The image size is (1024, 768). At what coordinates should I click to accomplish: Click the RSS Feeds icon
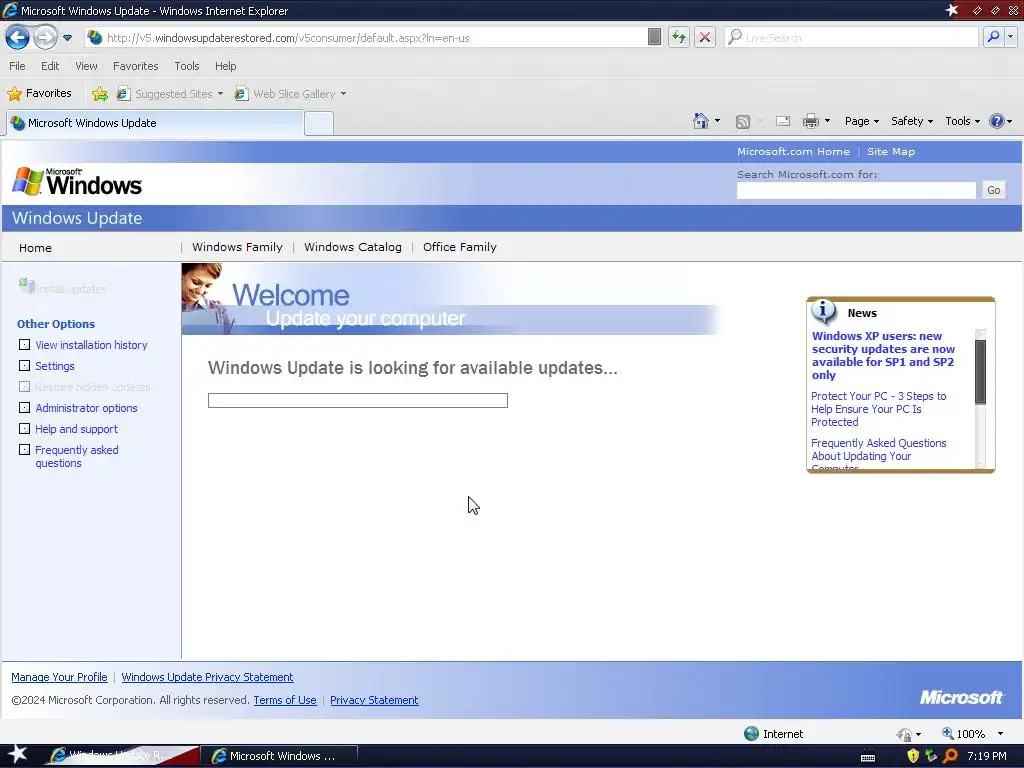[x=743, y=121]
